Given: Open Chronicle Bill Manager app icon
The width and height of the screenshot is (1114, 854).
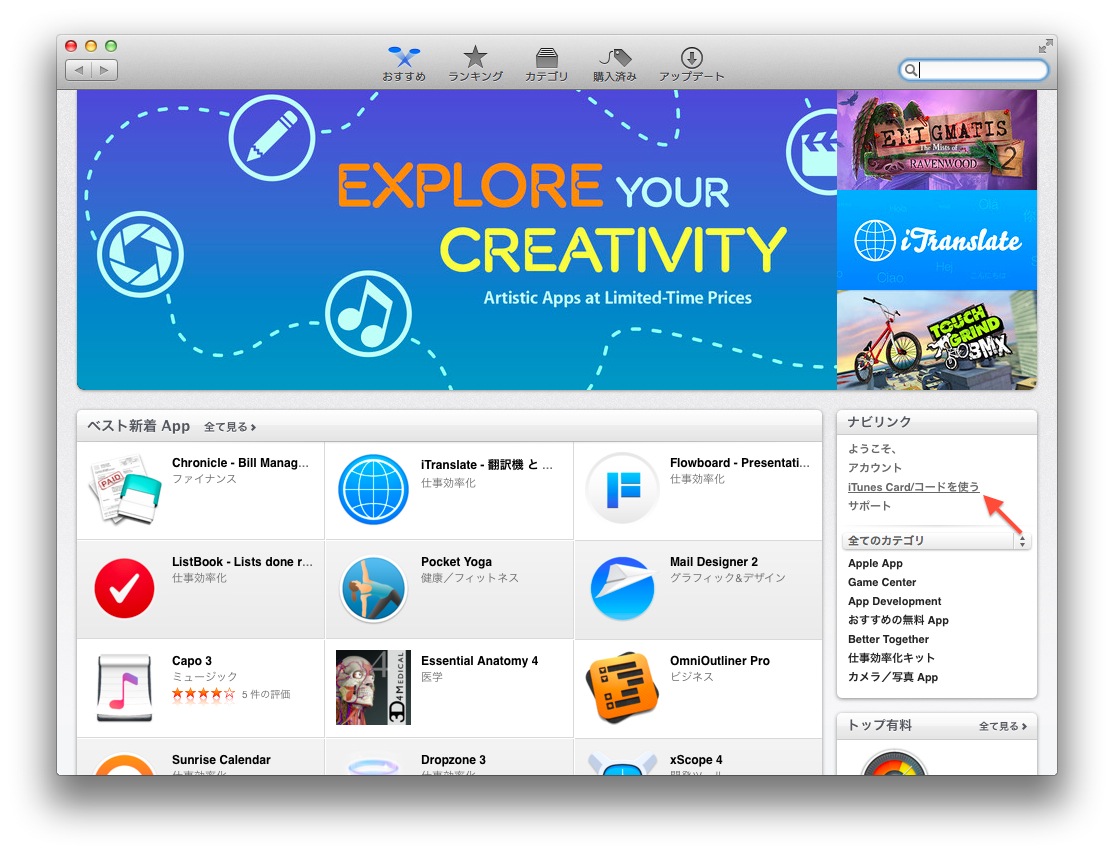Looking at the screenshot, I should (x=124, y=490).
